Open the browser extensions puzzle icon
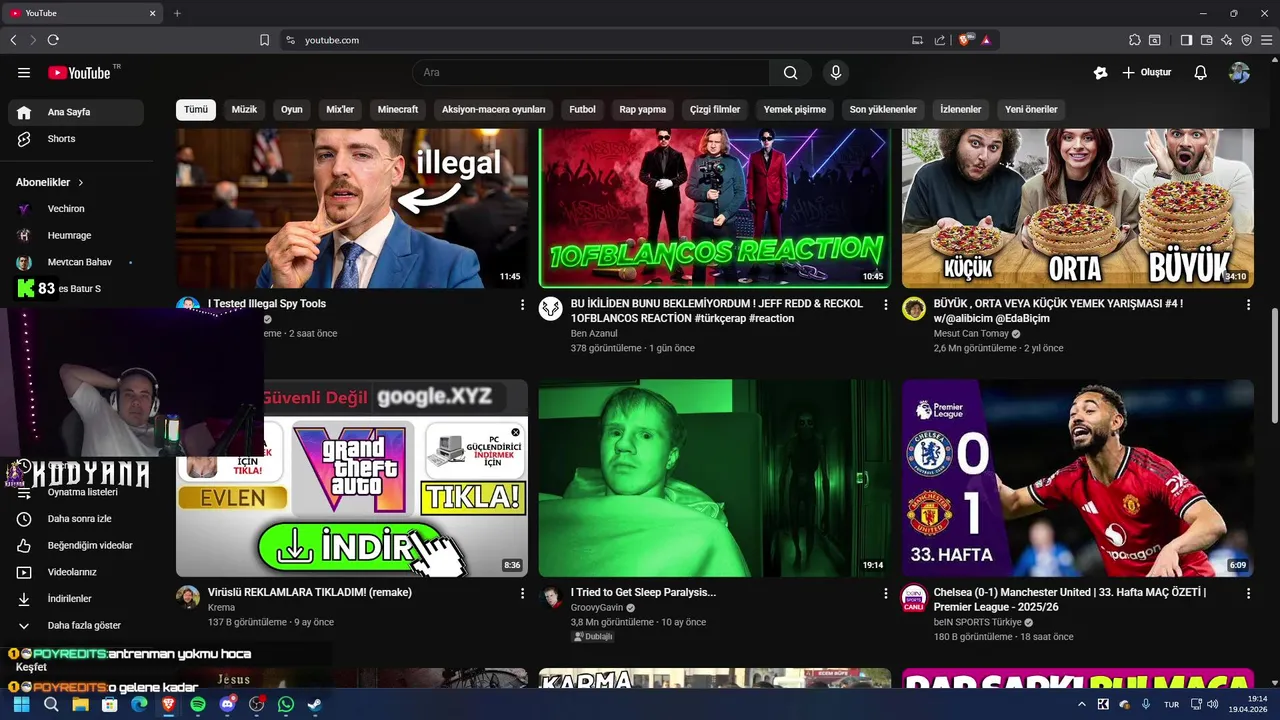Screen dimensions: 1280x720 (1134, 40)
